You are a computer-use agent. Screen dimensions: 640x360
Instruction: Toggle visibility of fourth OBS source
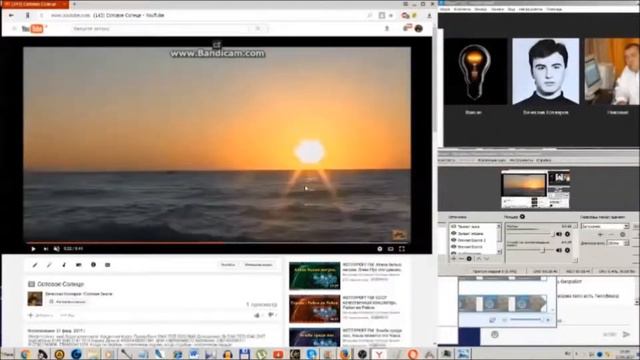[453, 247]
